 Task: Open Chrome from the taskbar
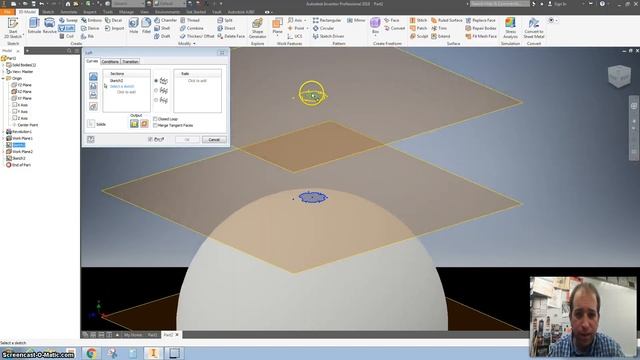pyautogui.click(x=91, y=353)
